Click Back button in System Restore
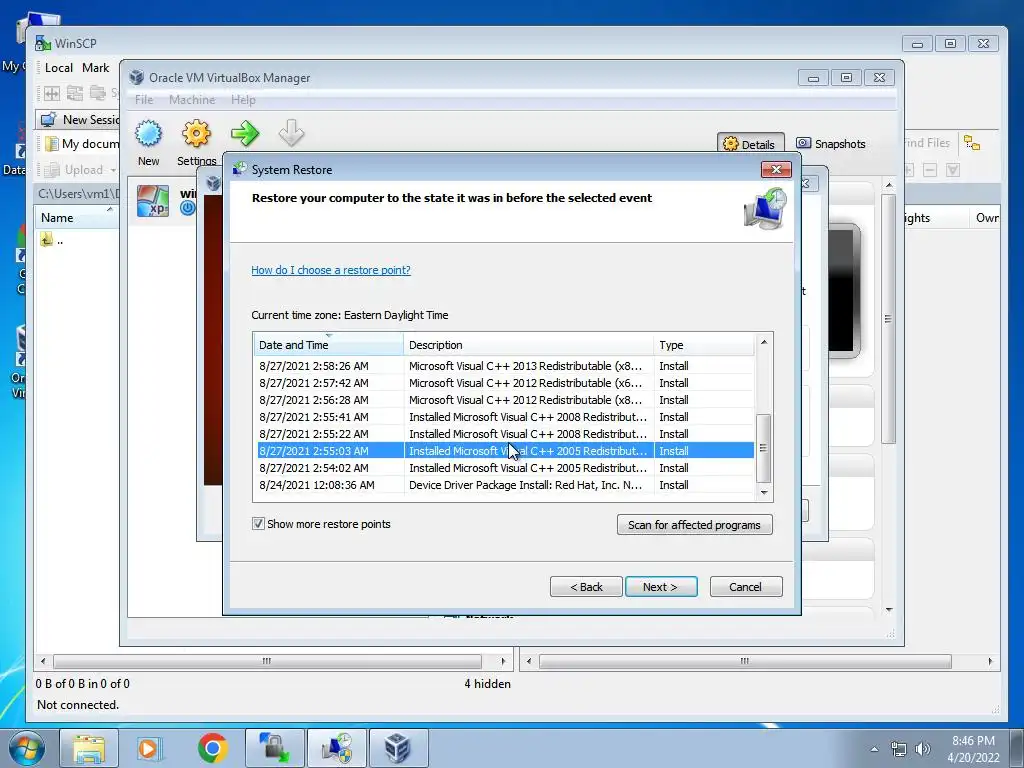This screenshot has width=1024, height=768. (586, 586)
